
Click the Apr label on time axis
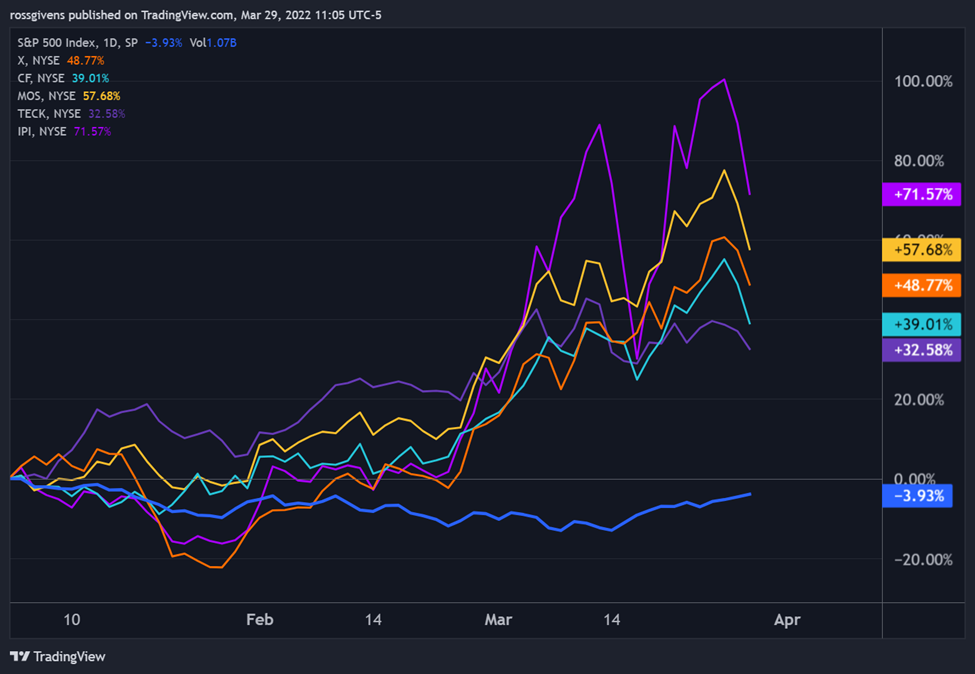coord(787,620)
